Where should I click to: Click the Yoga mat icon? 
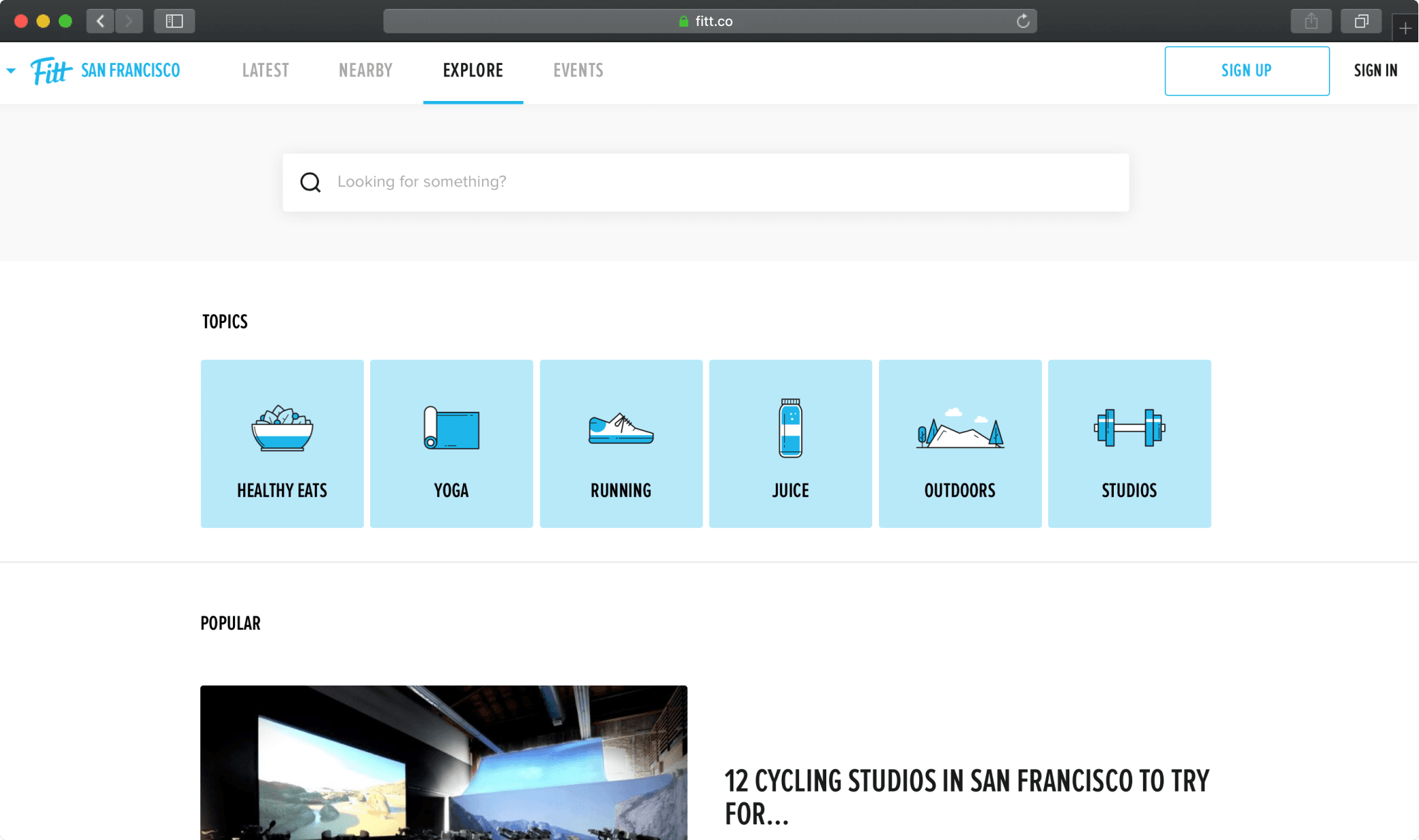pos(451,428)
